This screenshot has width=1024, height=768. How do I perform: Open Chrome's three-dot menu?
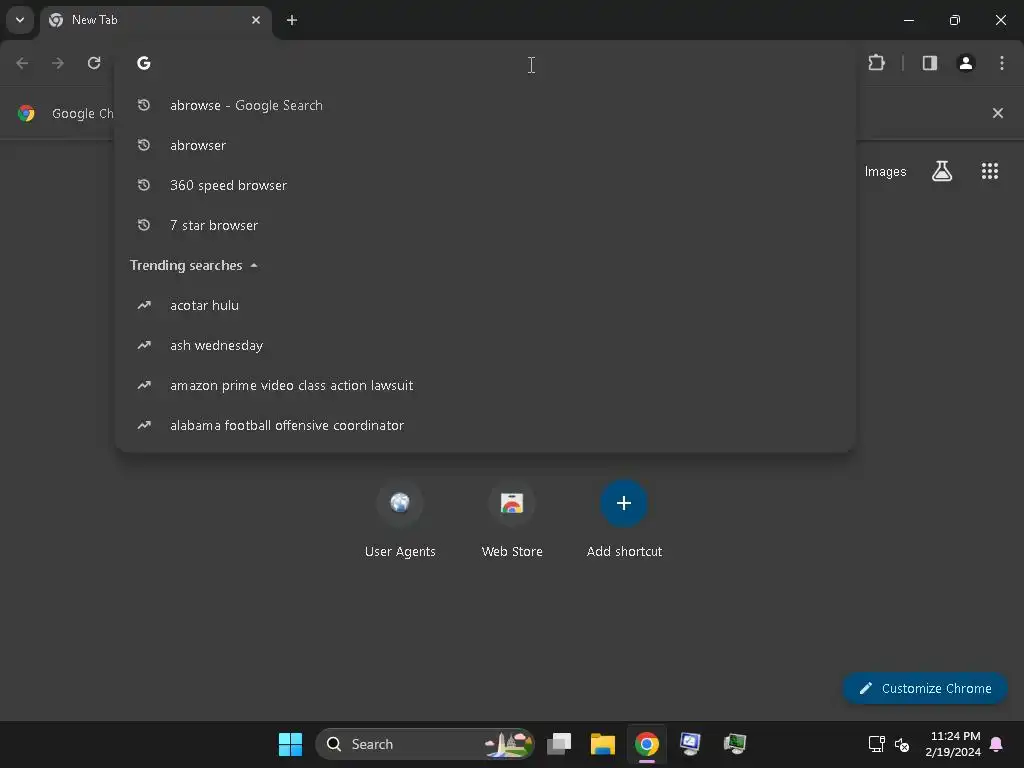point(1002,63)
